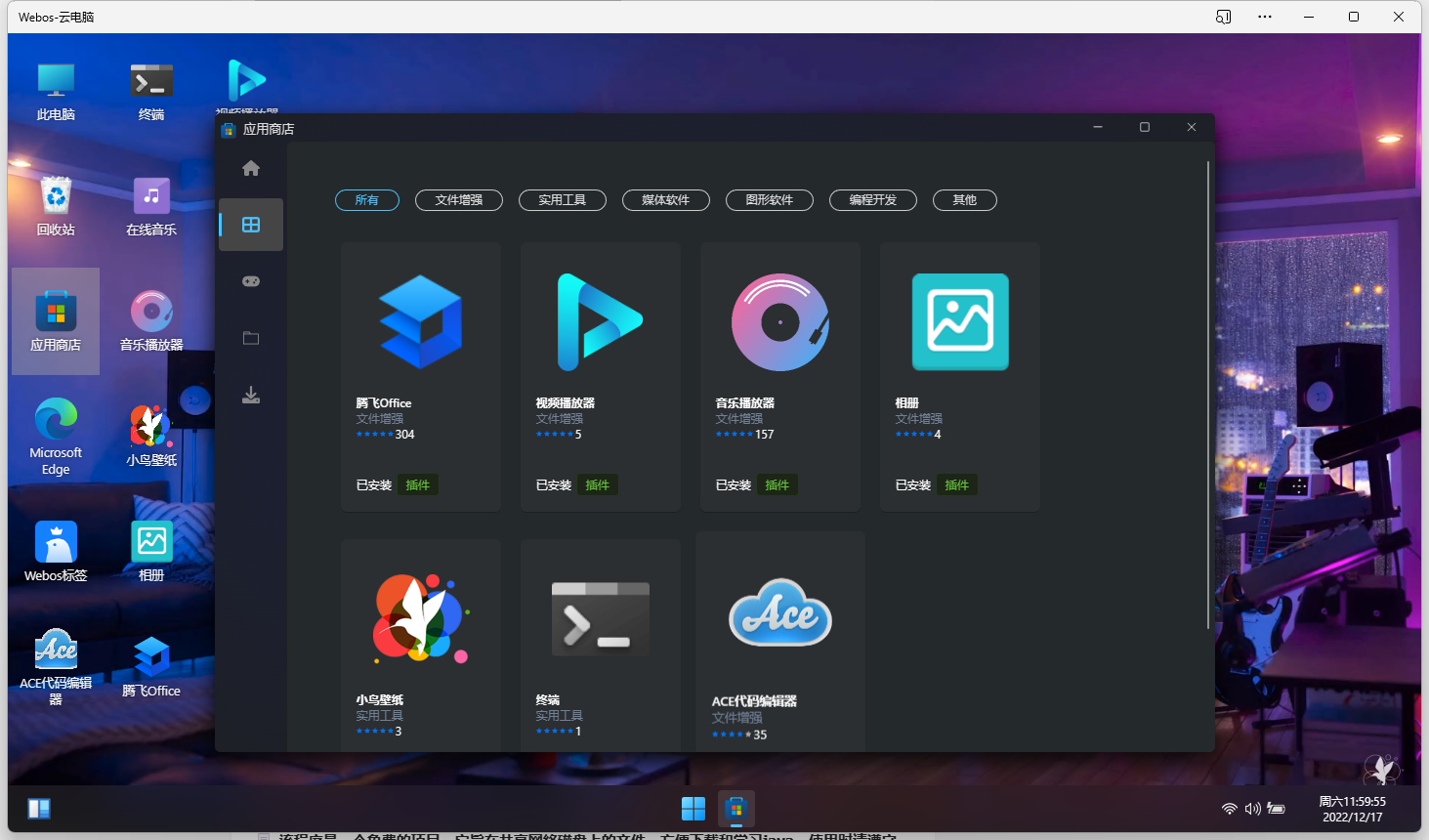Click the 157 rating count on 音乐播放器
Viewport: 1429px width, 840px height.
click(765, 435)
